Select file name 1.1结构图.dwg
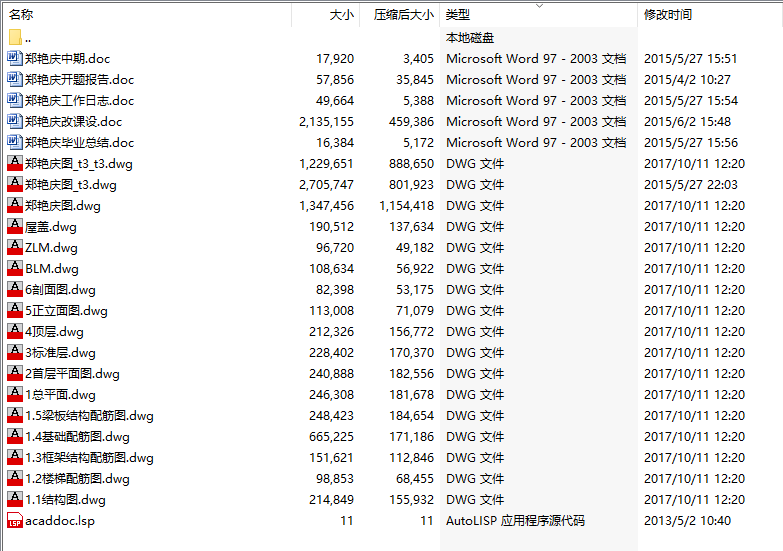This screenshot has height=551, width=783. [65, 500]
